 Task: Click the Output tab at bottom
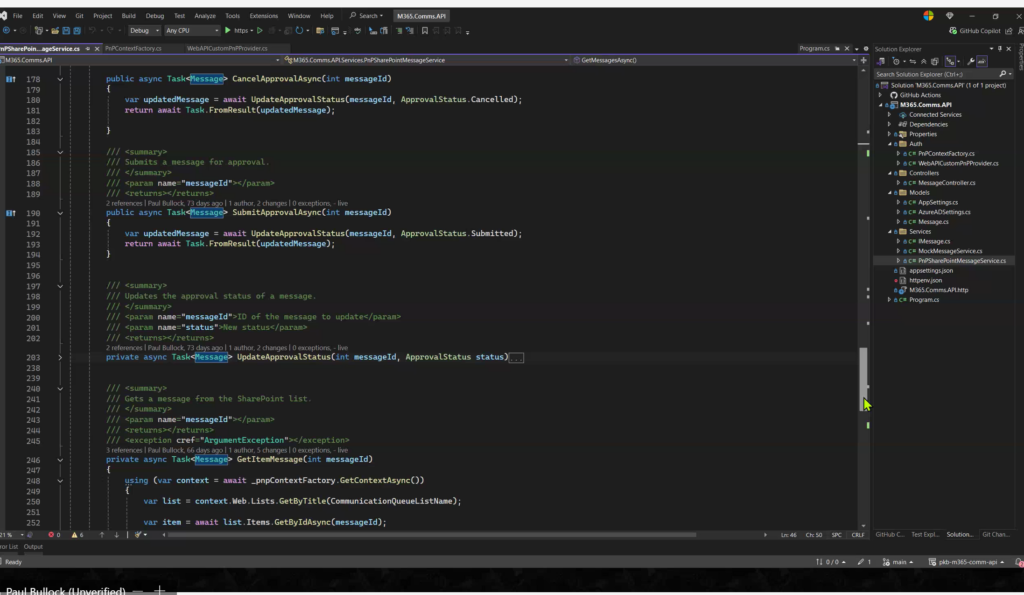coord(33,547)
